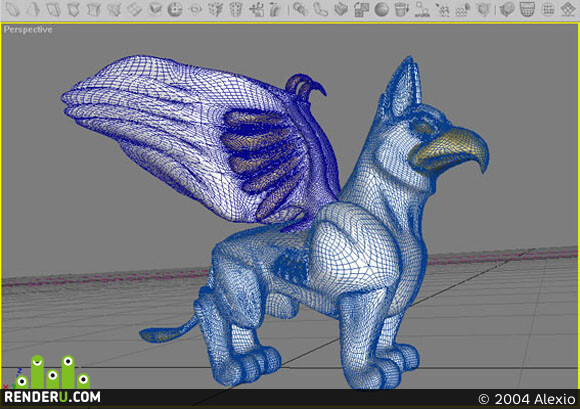
Task: Click the first bent shape toolbar icon
Action: point(12,9)
